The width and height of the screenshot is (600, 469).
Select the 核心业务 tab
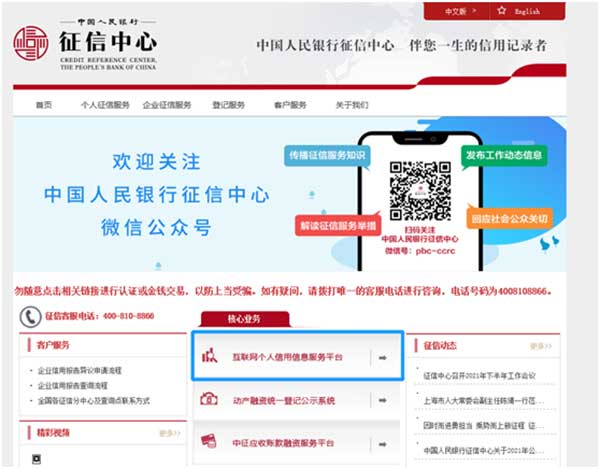(x=244, y=319)
